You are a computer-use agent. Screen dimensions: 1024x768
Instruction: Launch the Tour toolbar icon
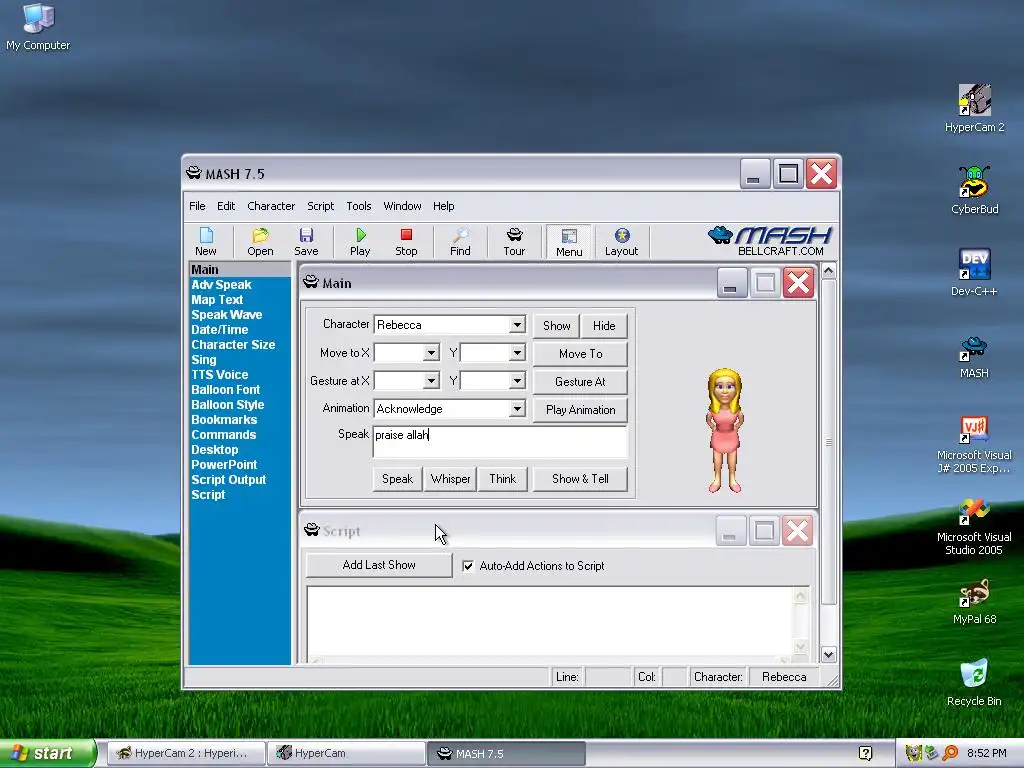(x=514, y=241)
